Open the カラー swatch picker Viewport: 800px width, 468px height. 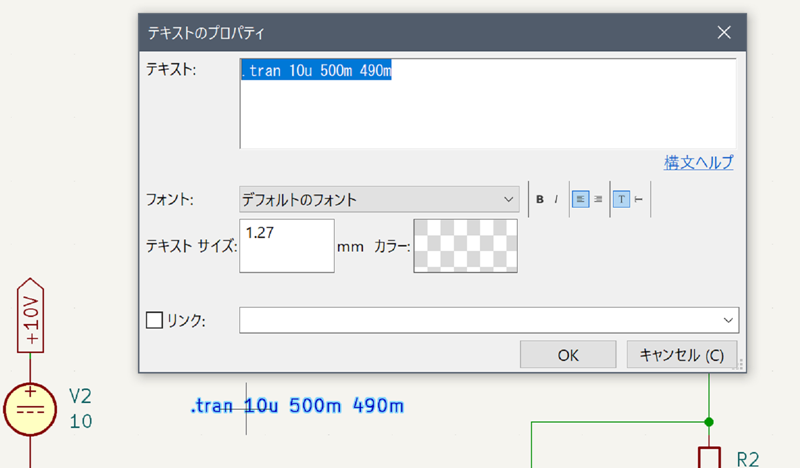(465, 246)
